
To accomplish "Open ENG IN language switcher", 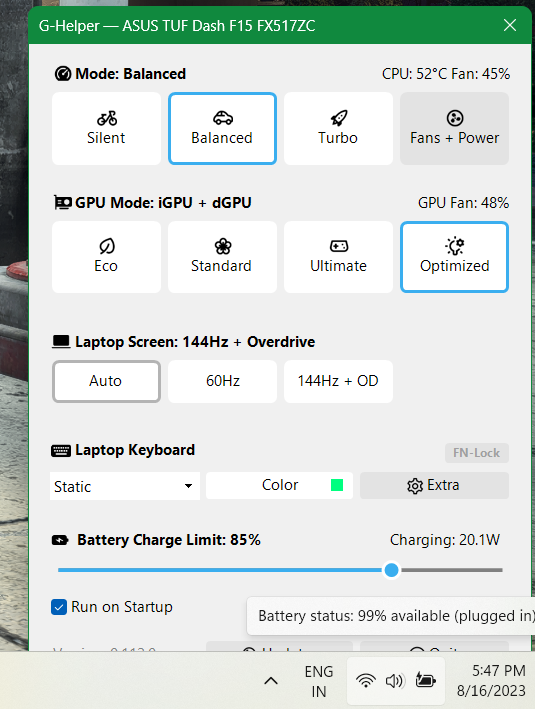I will click(319, 681).
